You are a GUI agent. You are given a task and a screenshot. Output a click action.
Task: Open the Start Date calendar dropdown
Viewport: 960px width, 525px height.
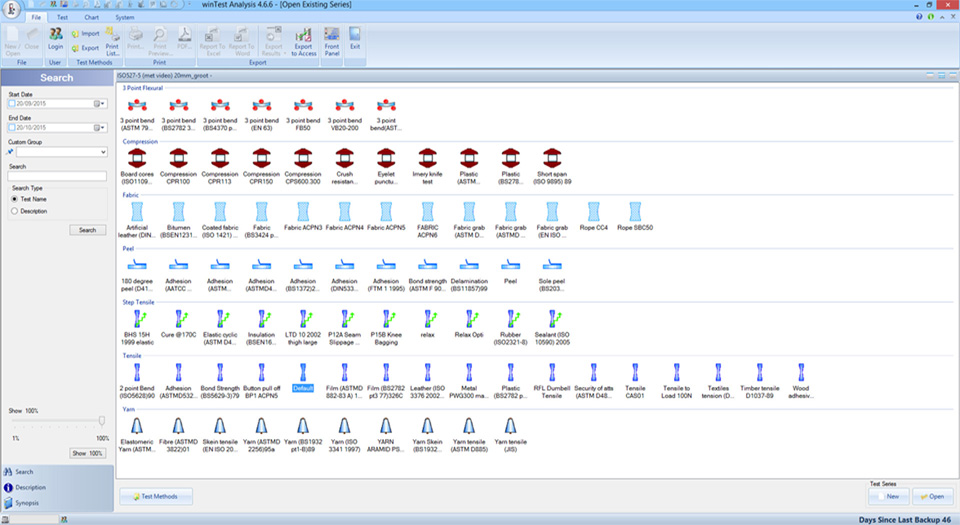[x=100, y=103]
